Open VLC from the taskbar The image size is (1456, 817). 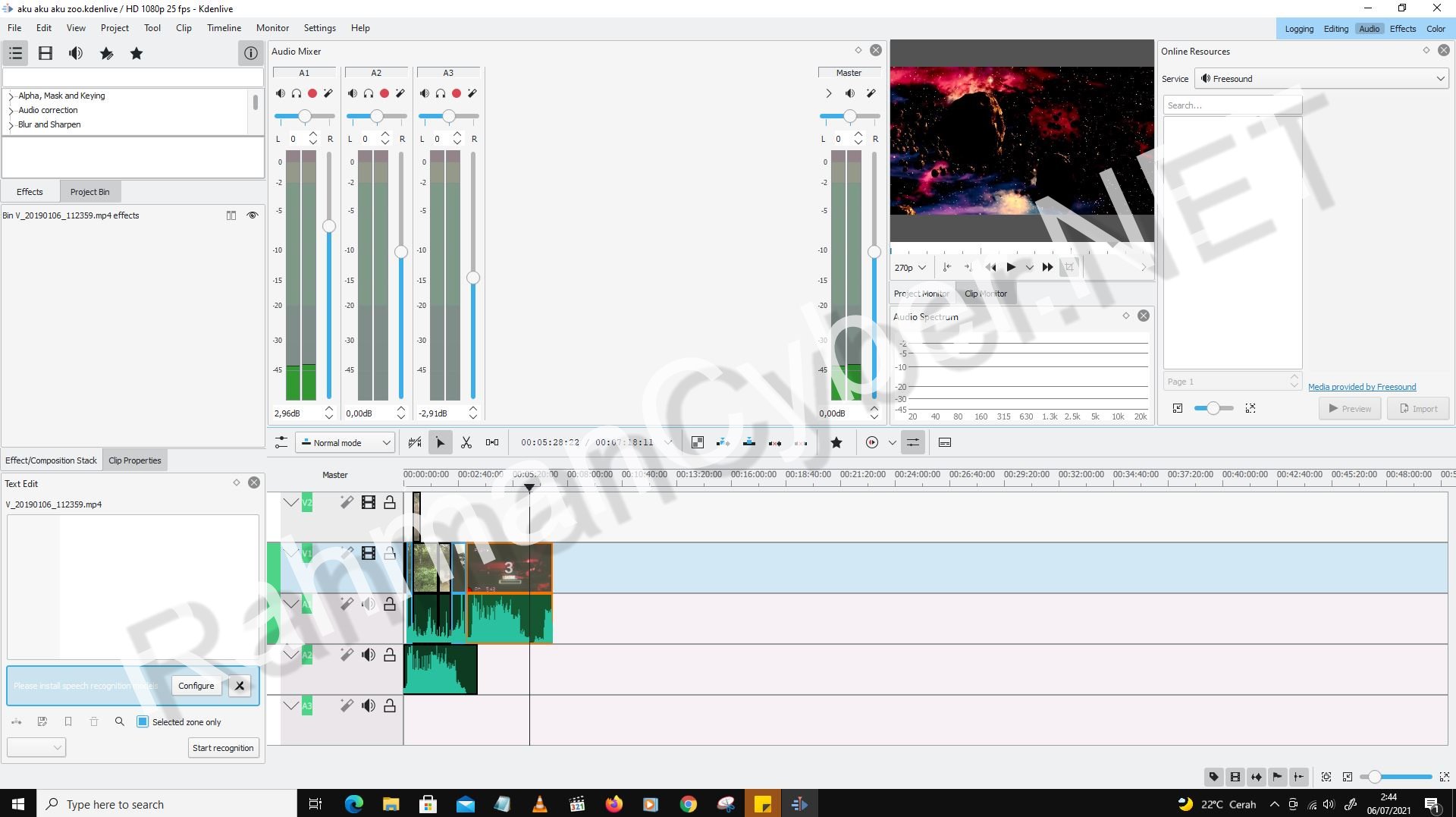click(x=540, y=804)
